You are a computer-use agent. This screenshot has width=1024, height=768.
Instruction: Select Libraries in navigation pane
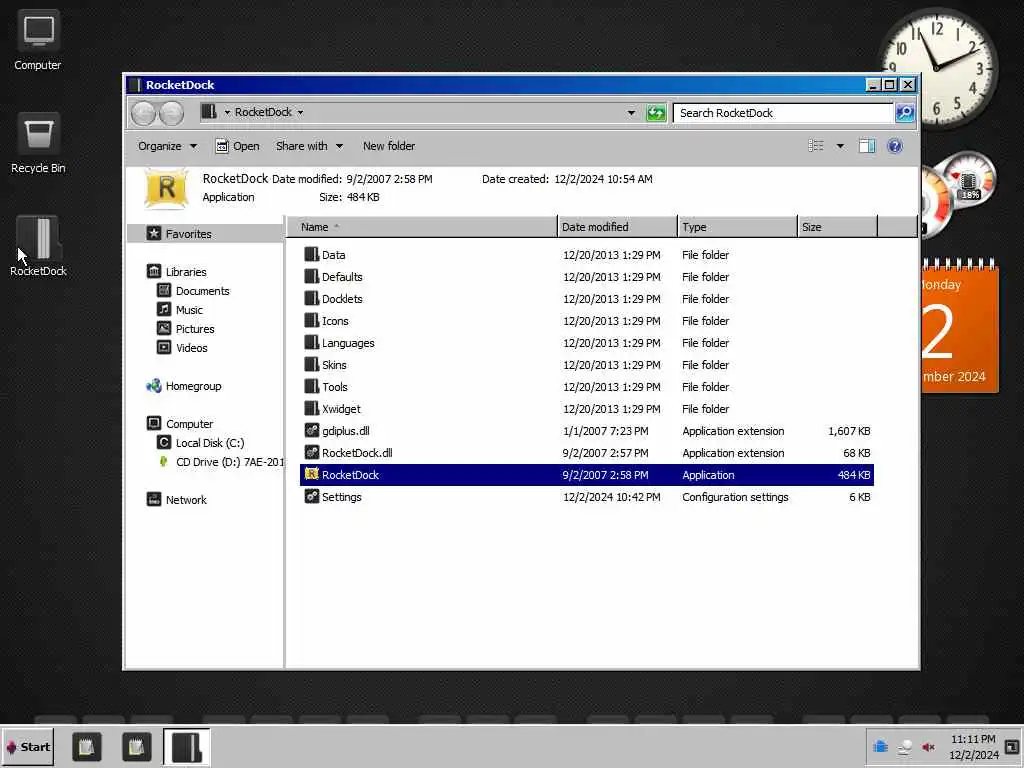click(176, 272)
